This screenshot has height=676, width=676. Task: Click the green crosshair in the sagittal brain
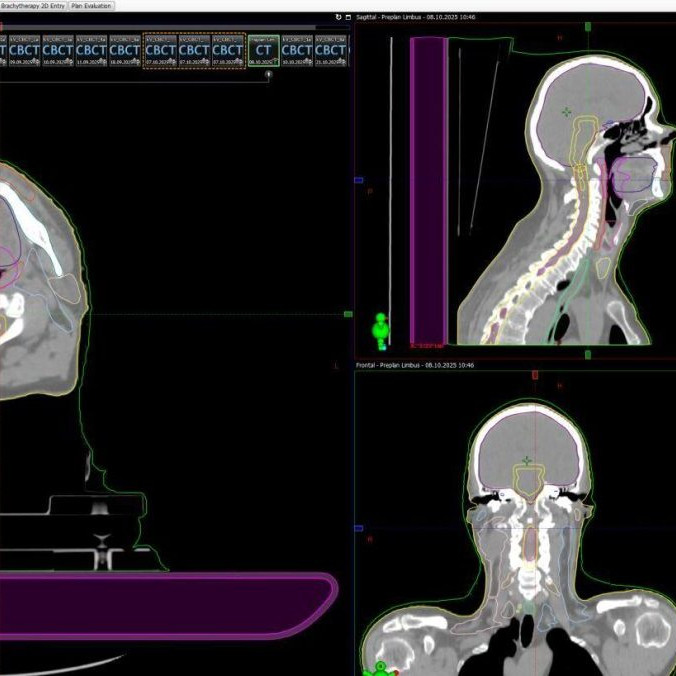pos(567,113)
